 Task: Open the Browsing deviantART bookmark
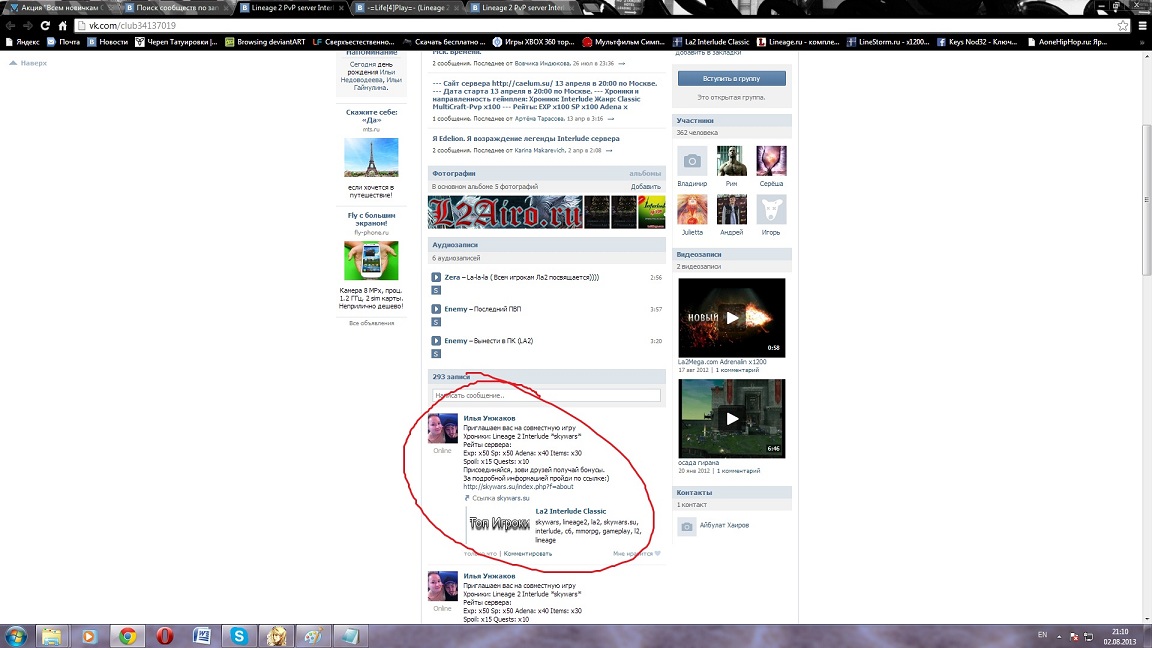point(264,42)
